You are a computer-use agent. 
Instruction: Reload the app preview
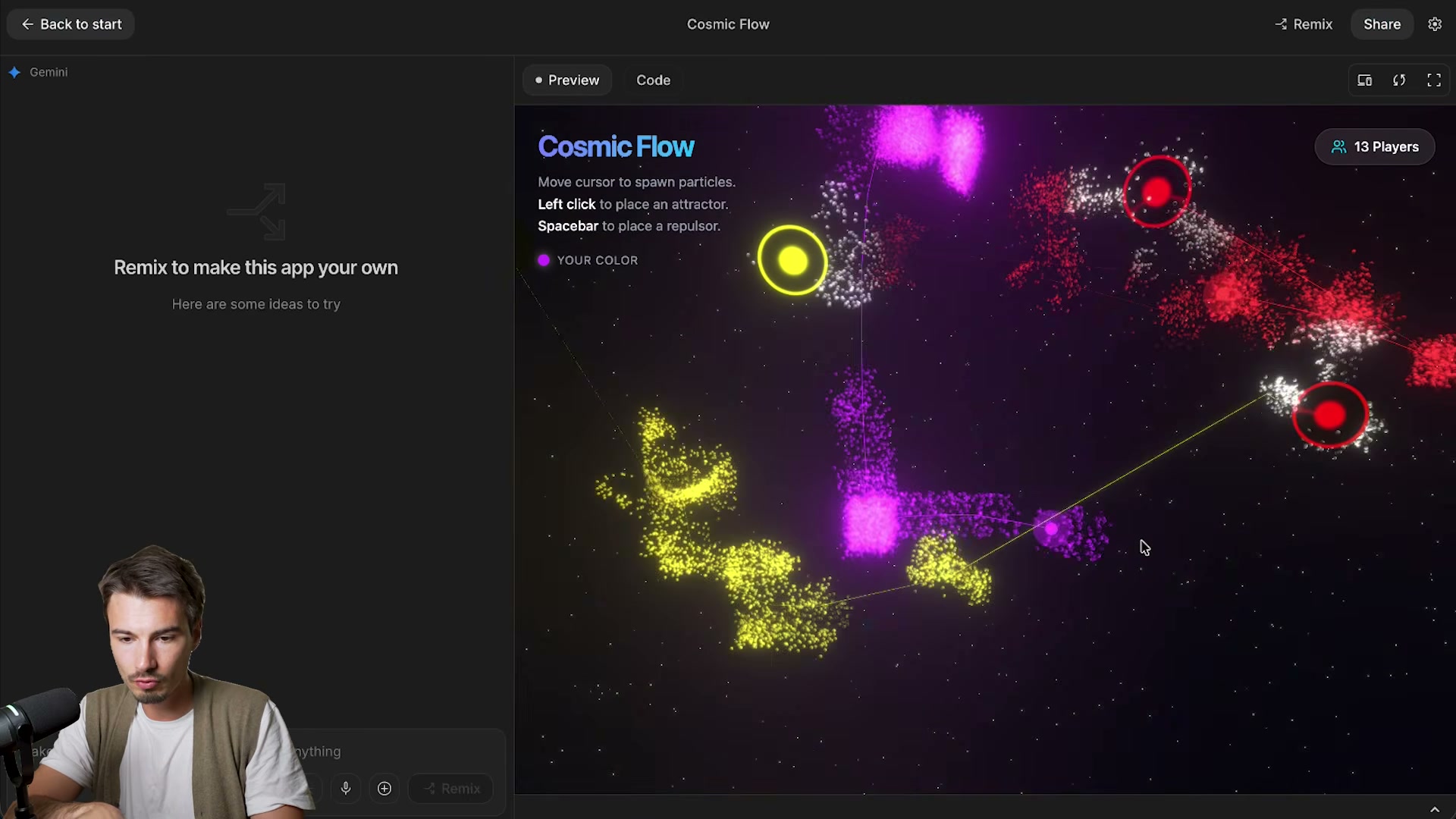click(1399, 80)
